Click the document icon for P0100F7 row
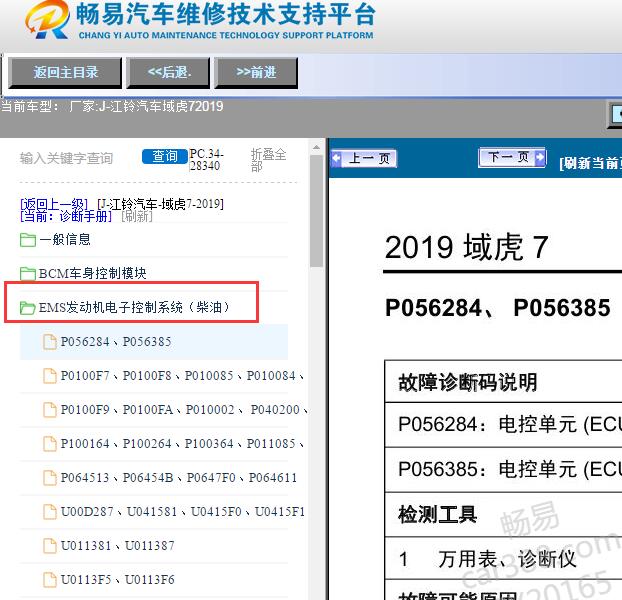Image resolution: width=622 pixels, height=600 pixels. [50, 376]
